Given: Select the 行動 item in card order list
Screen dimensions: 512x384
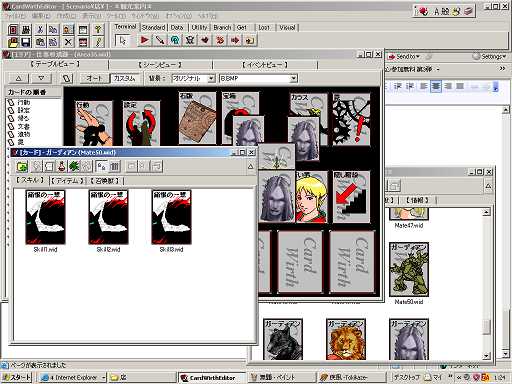Looking at the screenshot, I should 23,102.
